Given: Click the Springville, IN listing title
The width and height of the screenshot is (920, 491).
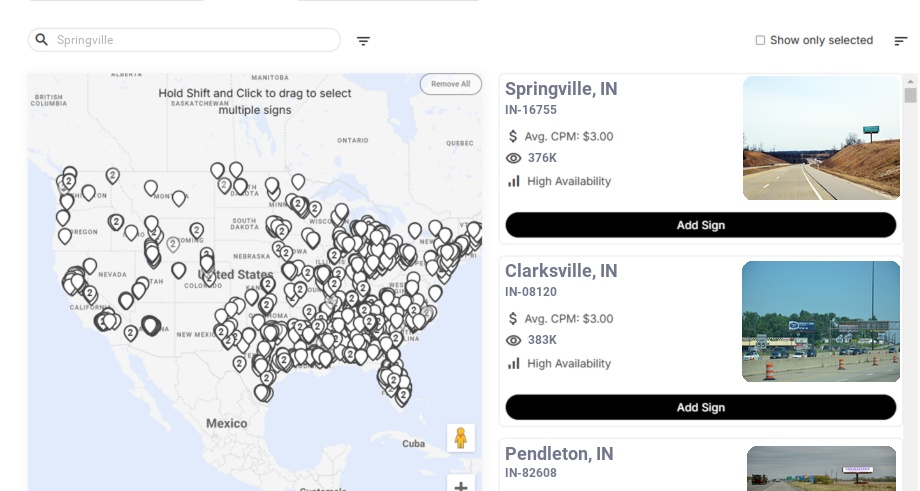Looking at the screenshot, I should pos(561,89).
